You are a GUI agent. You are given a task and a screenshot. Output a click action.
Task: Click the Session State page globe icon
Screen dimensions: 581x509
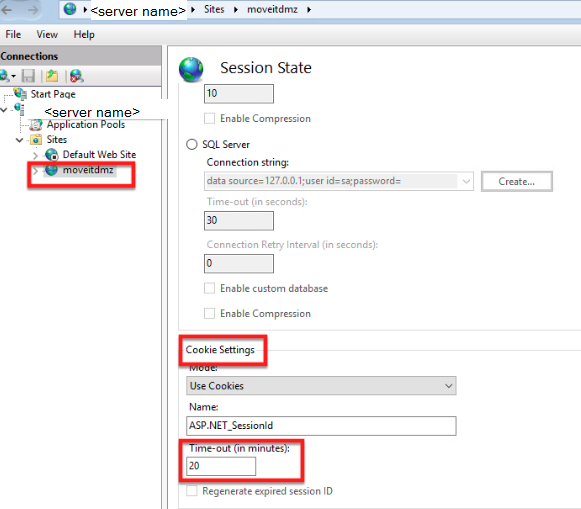[x=191, y=69]
